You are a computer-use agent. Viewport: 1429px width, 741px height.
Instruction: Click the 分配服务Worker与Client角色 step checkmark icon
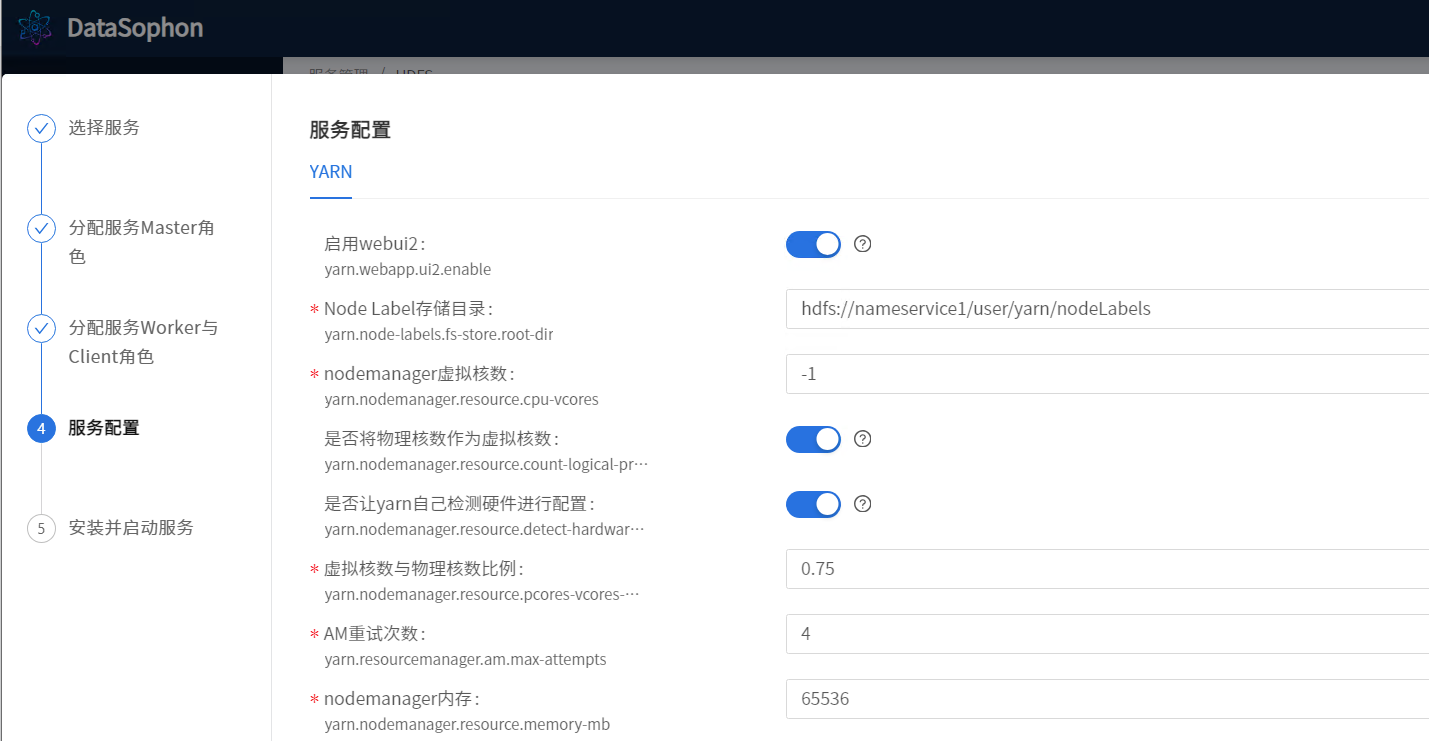tap(41, 329)
